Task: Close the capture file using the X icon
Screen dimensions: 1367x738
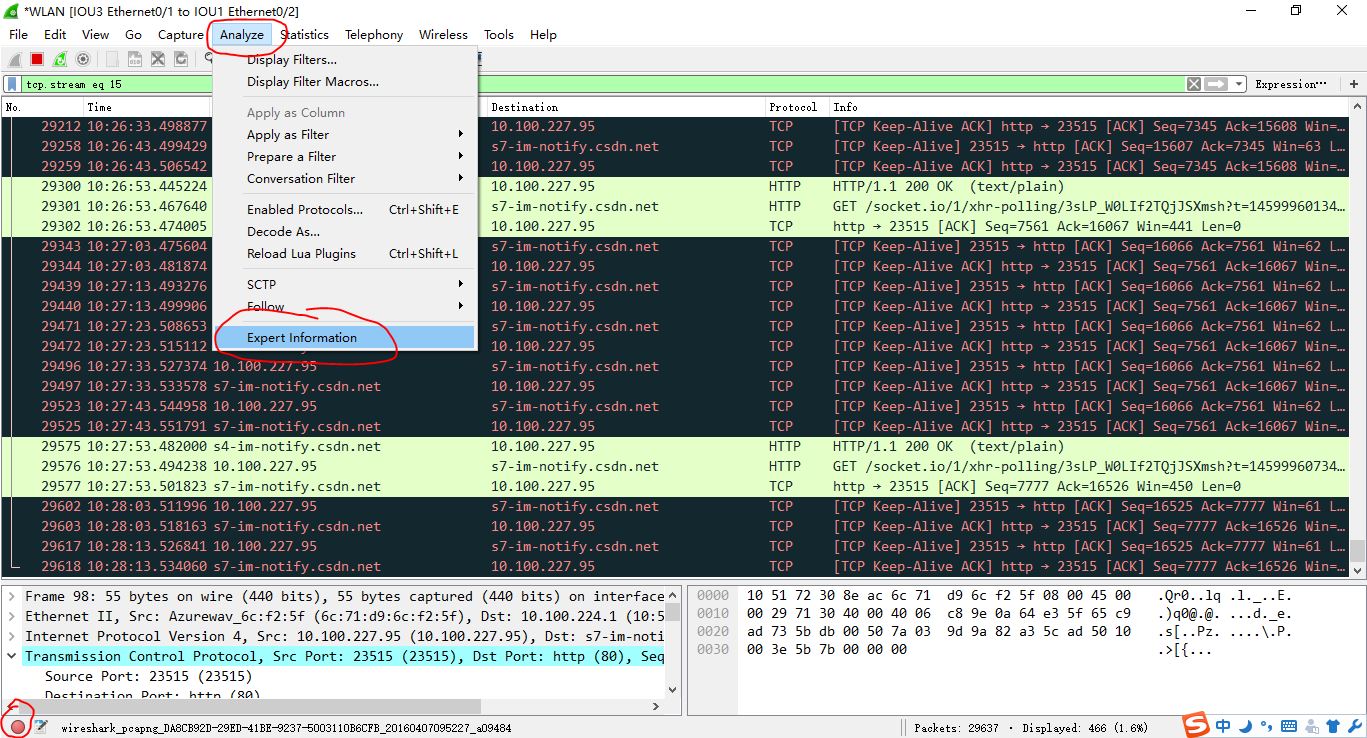Action: 157,58
